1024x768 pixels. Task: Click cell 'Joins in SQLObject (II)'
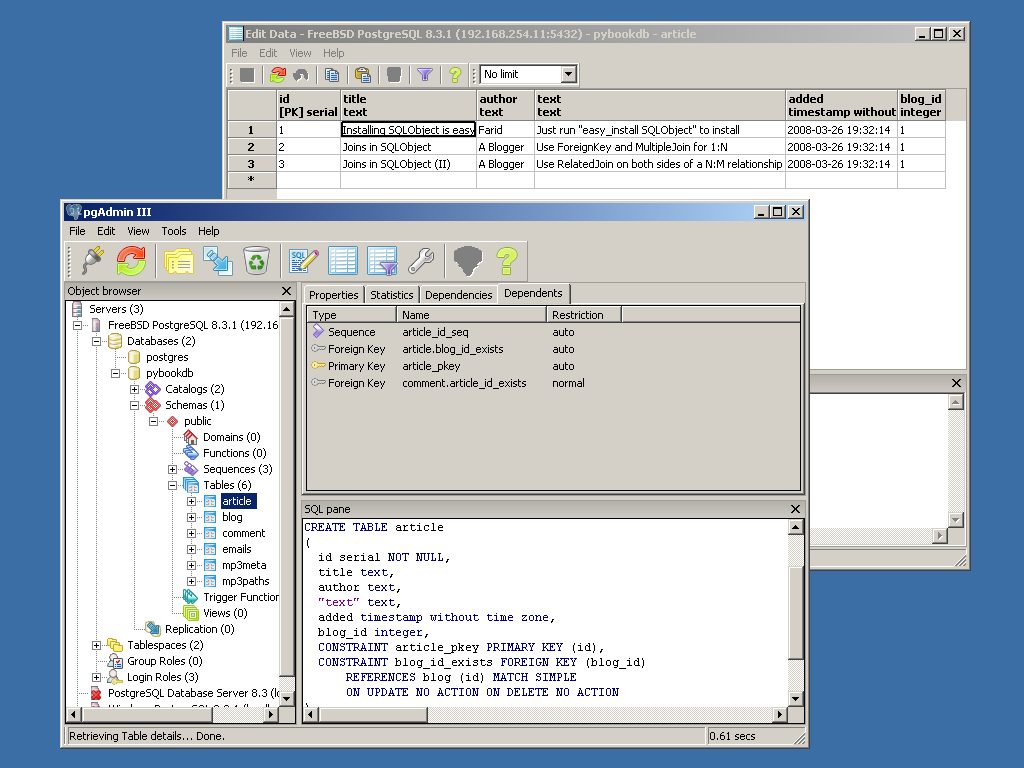coord(409,164)
